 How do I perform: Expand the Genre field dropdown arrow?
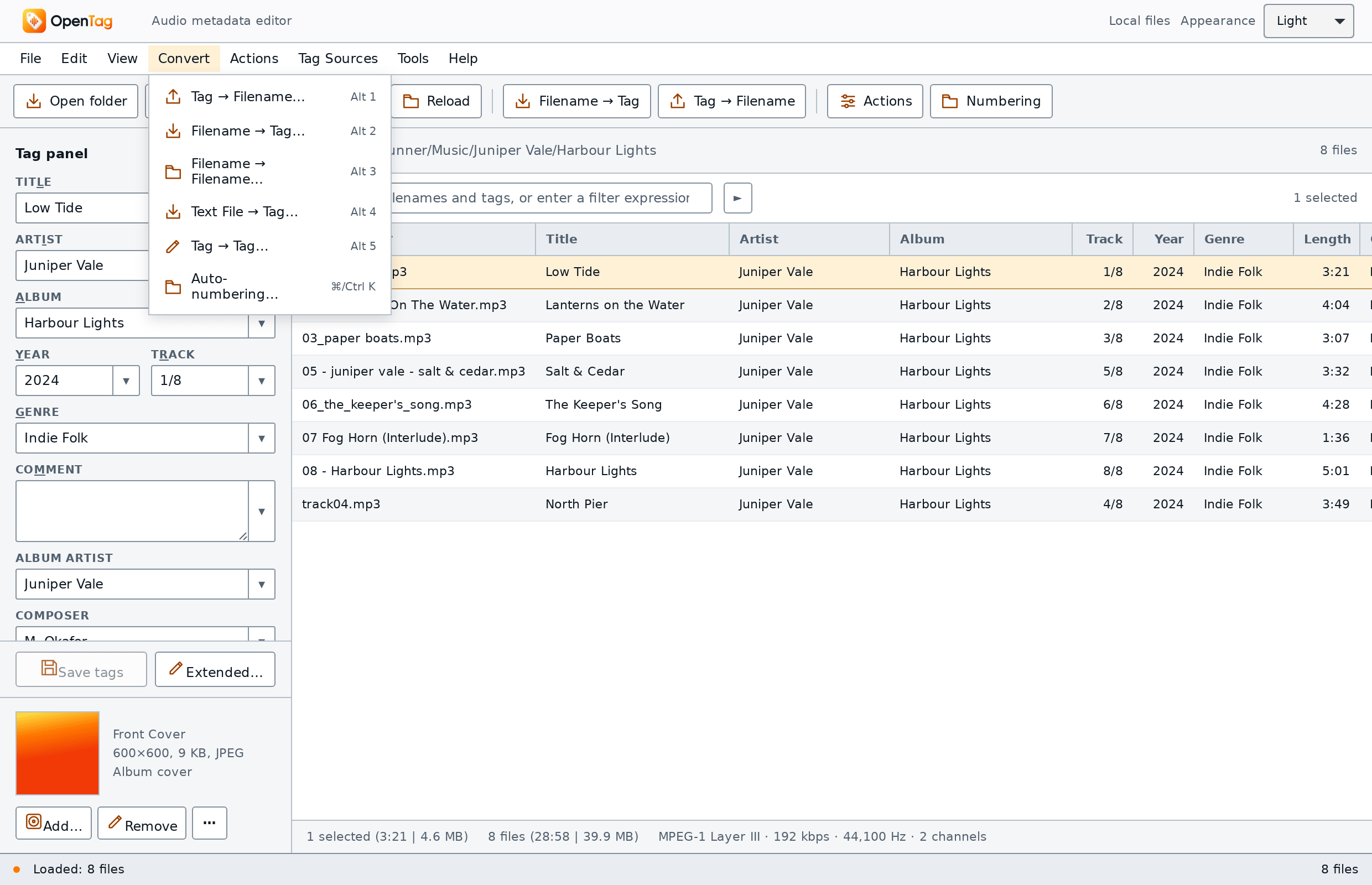tap(262, 438)
